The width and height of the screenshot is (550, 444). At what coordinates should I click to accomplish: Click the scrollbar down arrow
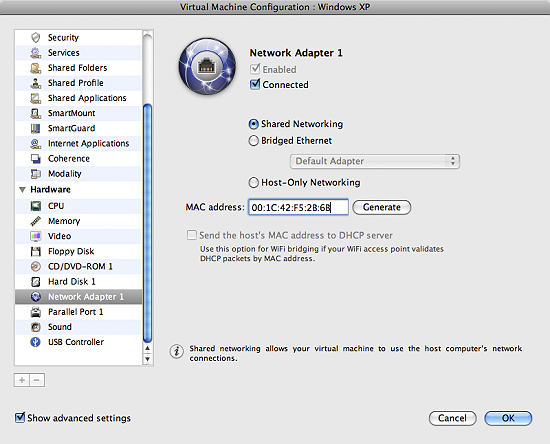coord(148,359)
